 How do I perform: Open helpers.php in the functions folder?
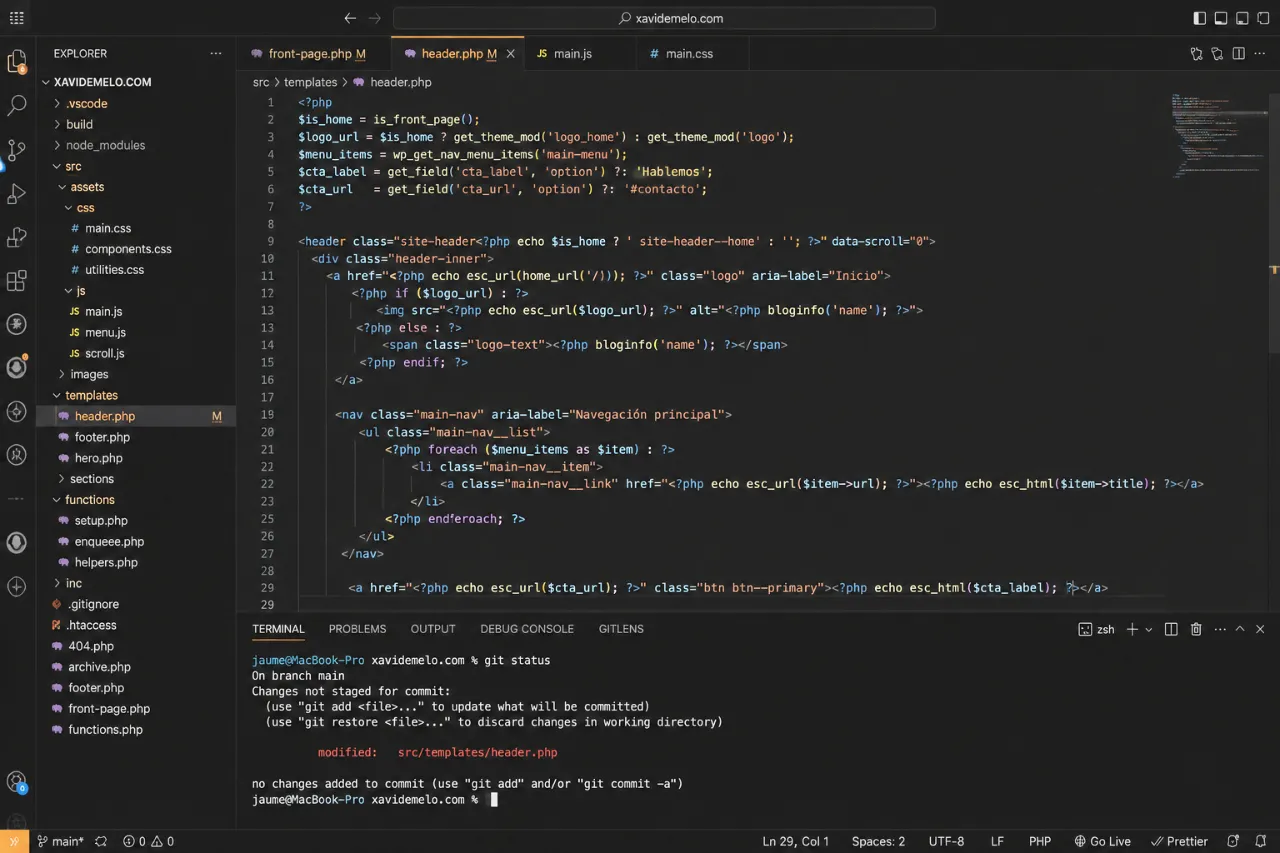click(x=106, y=562)
